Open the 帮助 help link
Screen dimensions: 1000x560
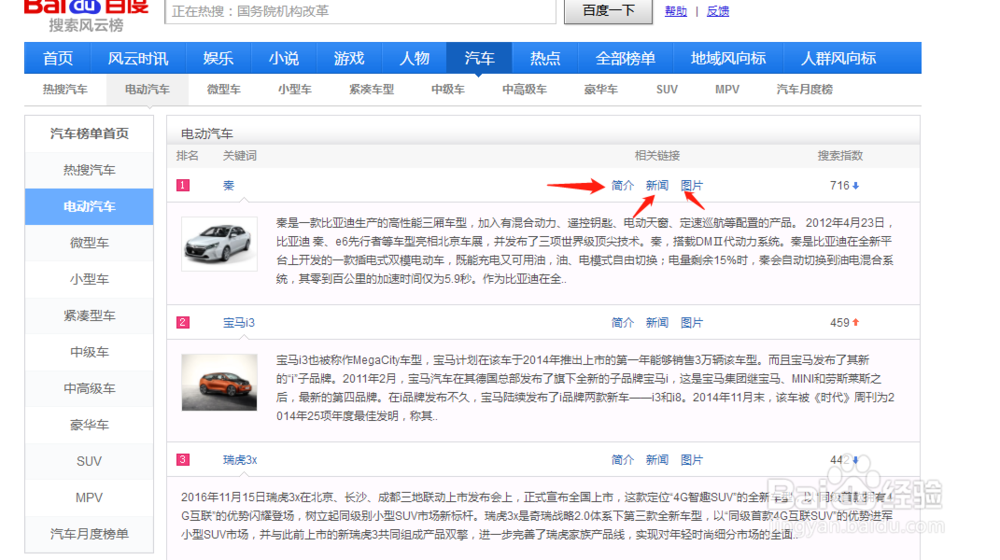[x=675, y=11]
